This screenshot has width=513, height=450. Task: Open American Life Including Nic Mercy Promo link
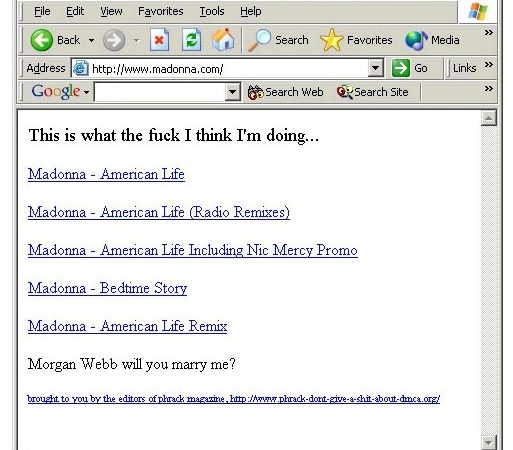(x=193, y=250)
